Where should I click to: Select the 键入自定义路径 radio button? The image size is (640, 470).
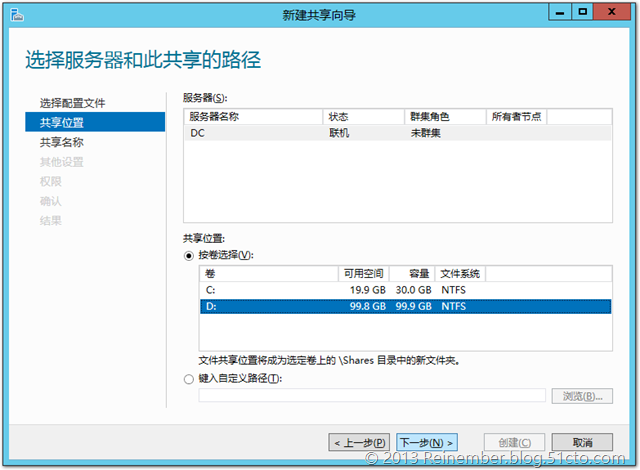pos(189,379)
